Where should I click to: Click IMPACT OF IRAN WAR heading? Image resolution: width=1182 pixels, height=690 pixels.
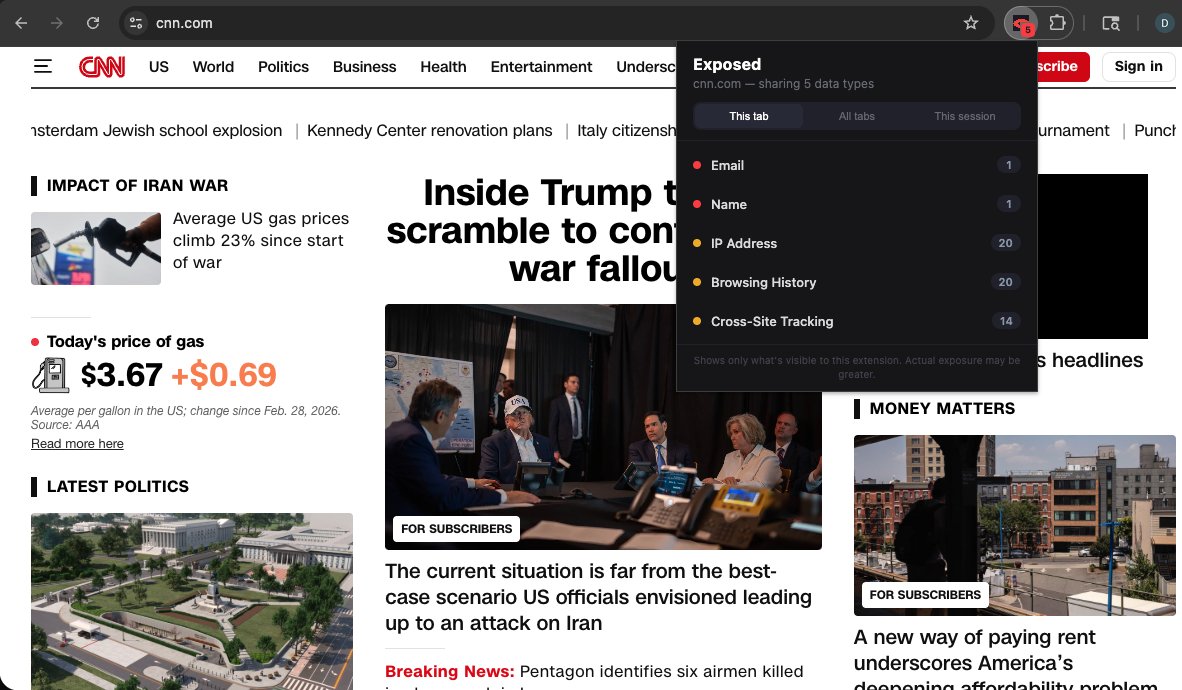137,186
